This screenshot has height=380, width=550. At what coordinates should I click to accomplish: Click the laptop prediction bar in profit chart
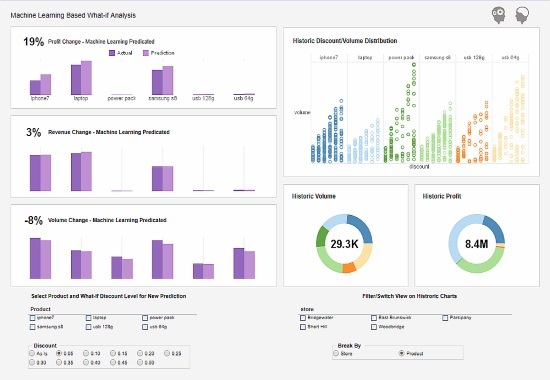pos(86,78)
